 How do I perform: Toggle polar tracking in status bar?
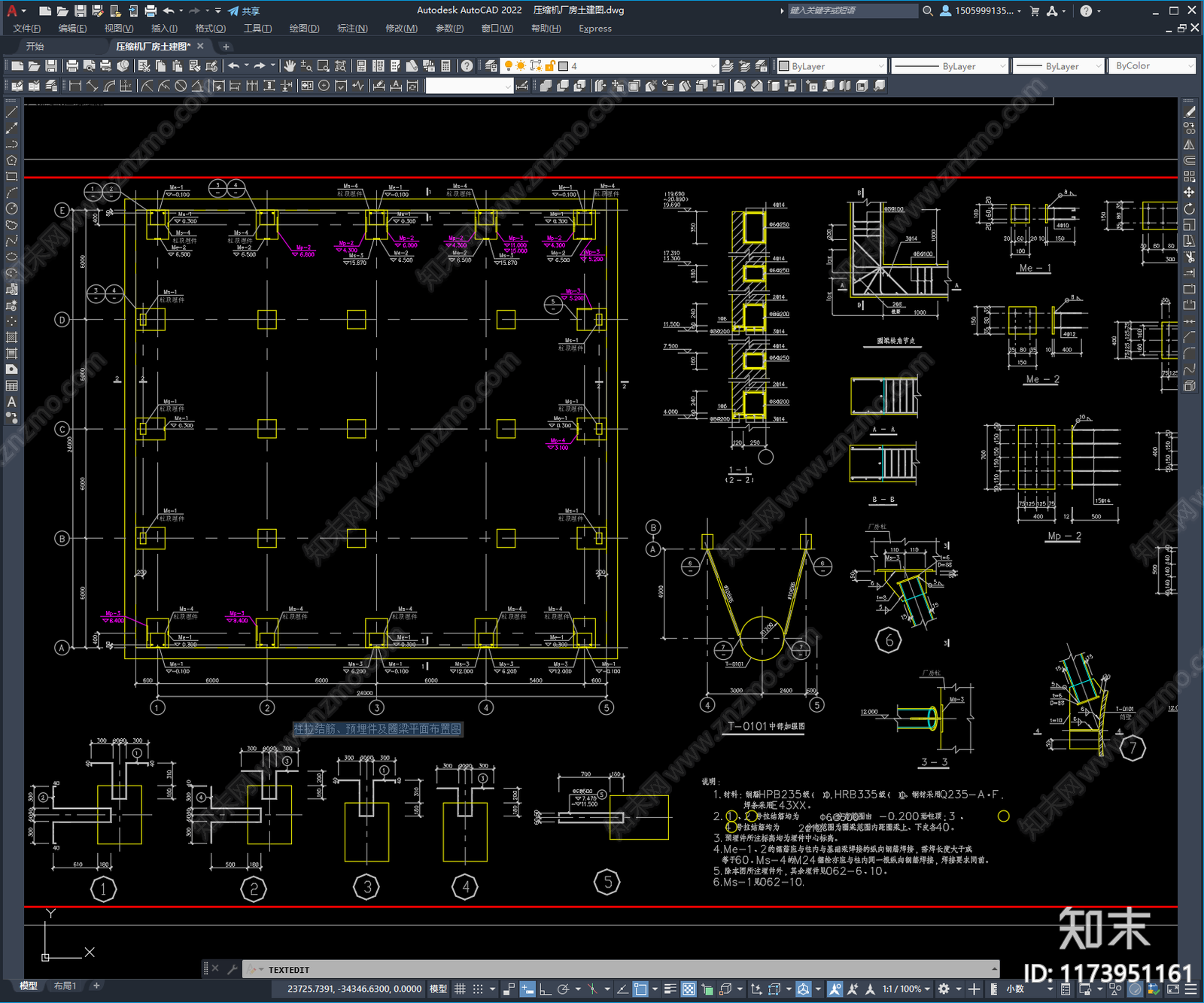coord(563,989)
